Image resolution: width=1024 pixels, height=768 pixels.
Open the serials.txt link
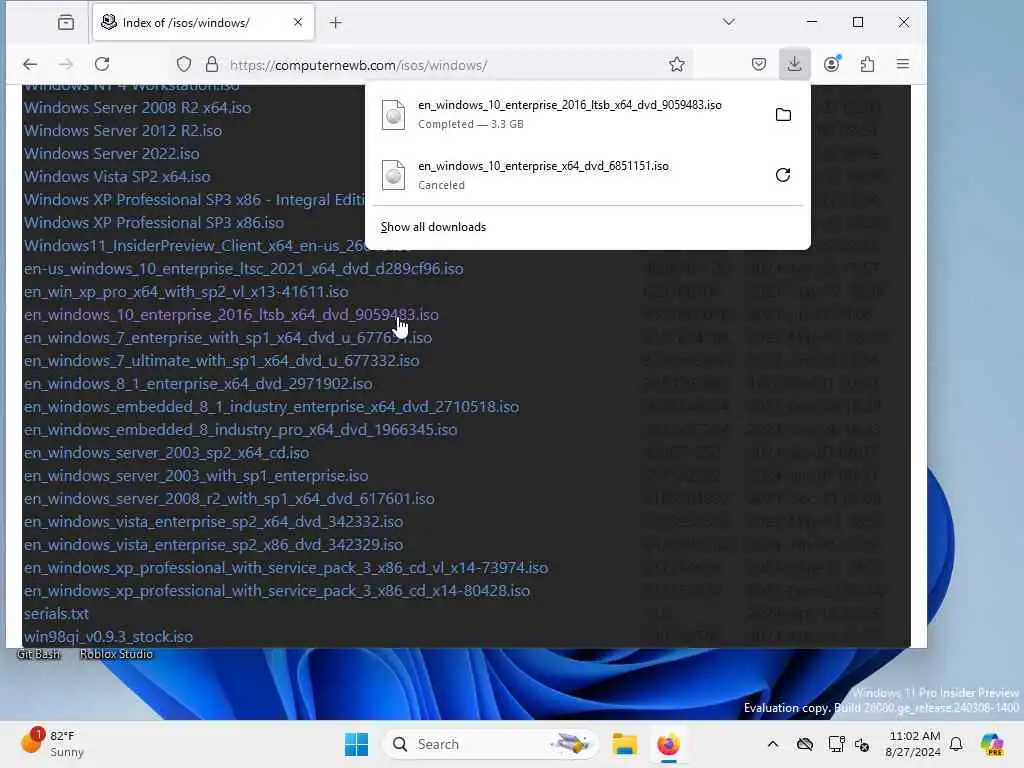[x=56, y=614]
